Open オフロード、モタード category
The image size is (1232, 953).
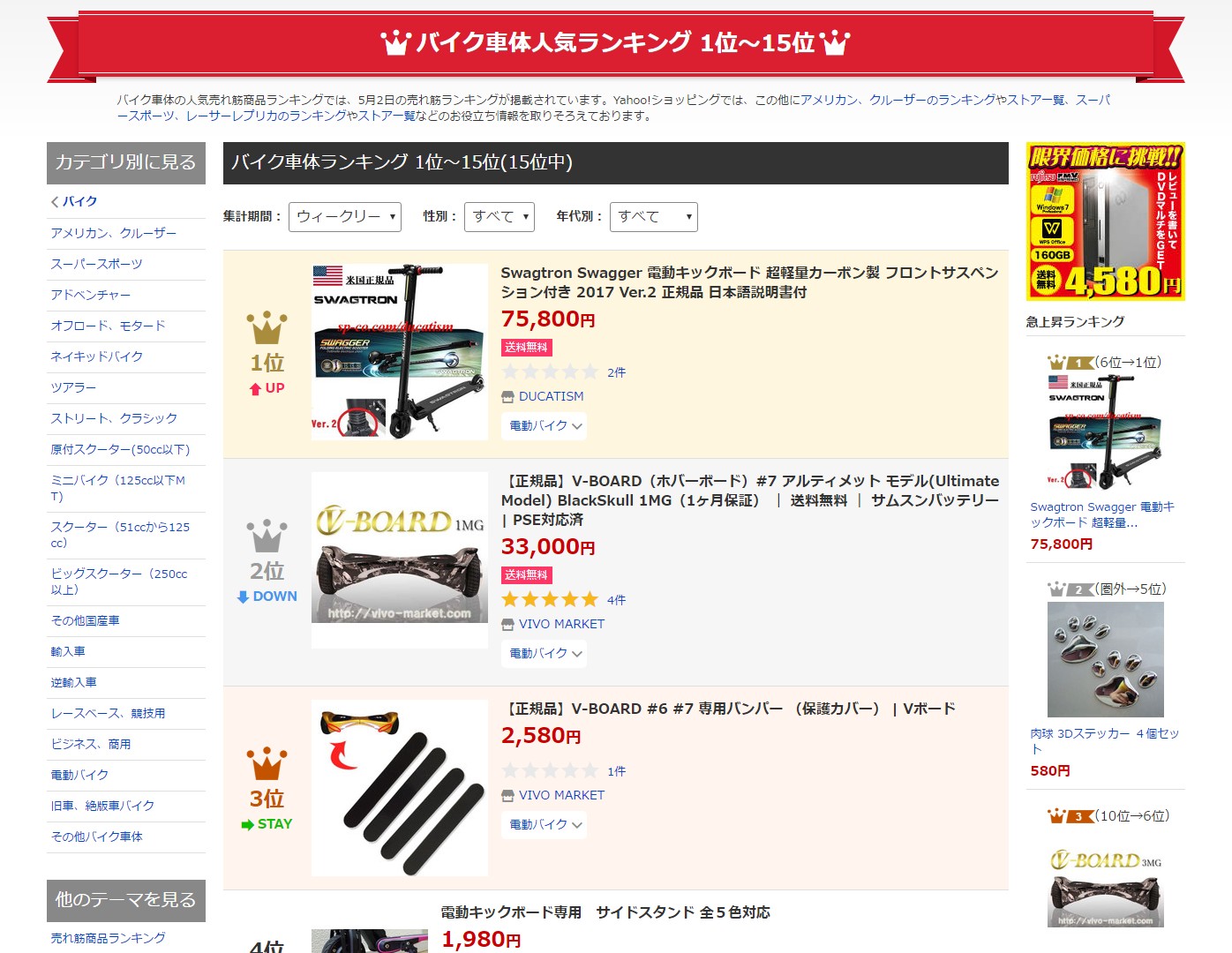pyautogui.click(x=109, y=326)
